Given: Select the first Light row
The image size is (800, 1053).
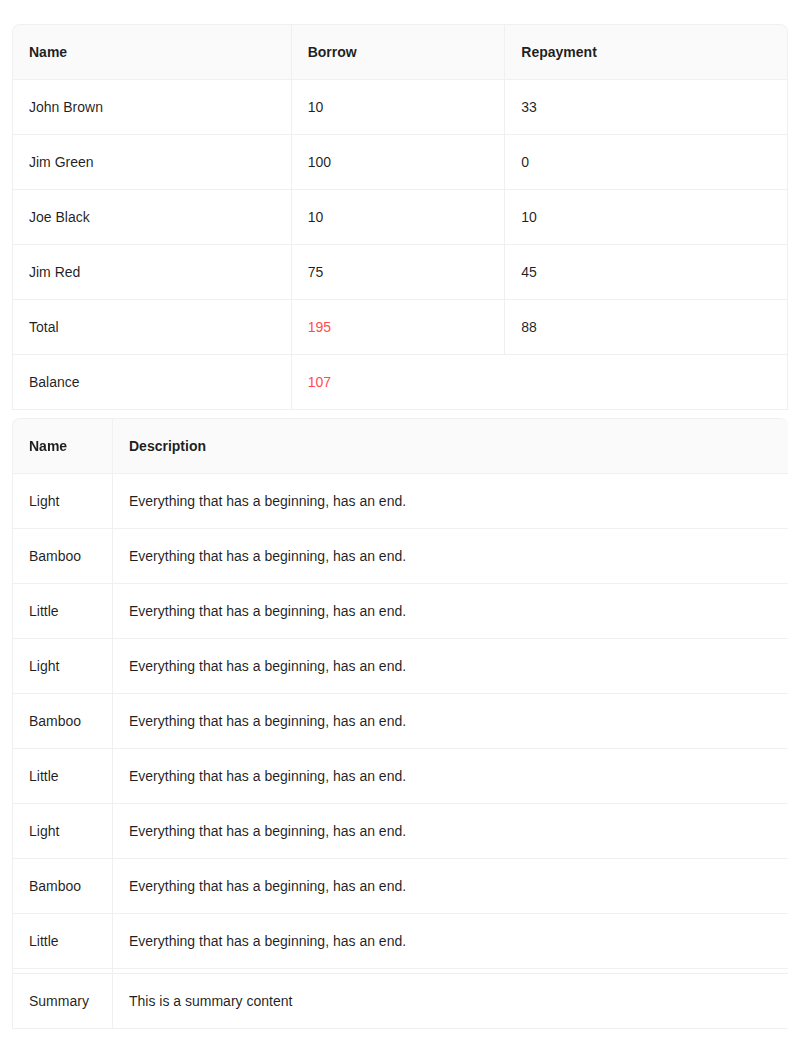Looking at the screenshot, I should point(44,501).
